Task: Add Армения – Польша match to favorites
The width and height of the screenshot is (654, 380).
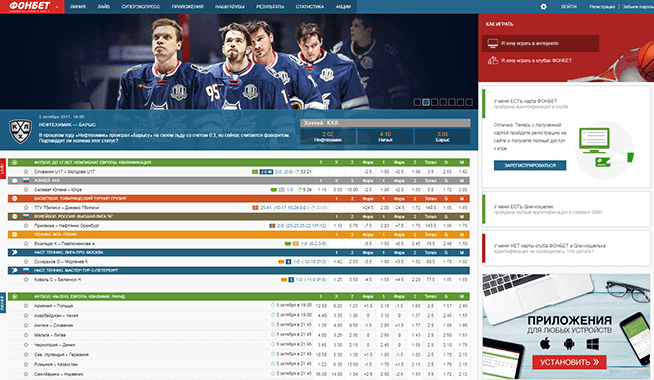Action: pyautogui.click(x=26, y=306)
